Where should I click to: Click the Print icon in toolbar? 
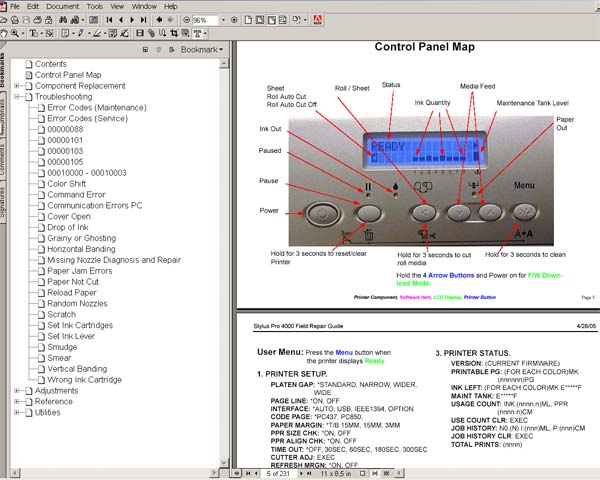click(x=38, y=20)
